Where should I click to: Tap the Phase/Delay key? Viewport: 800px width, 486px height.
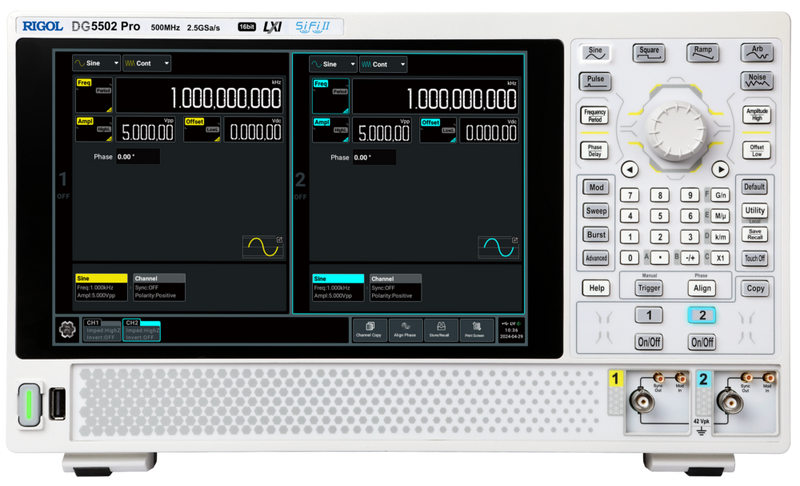[594, 150]
